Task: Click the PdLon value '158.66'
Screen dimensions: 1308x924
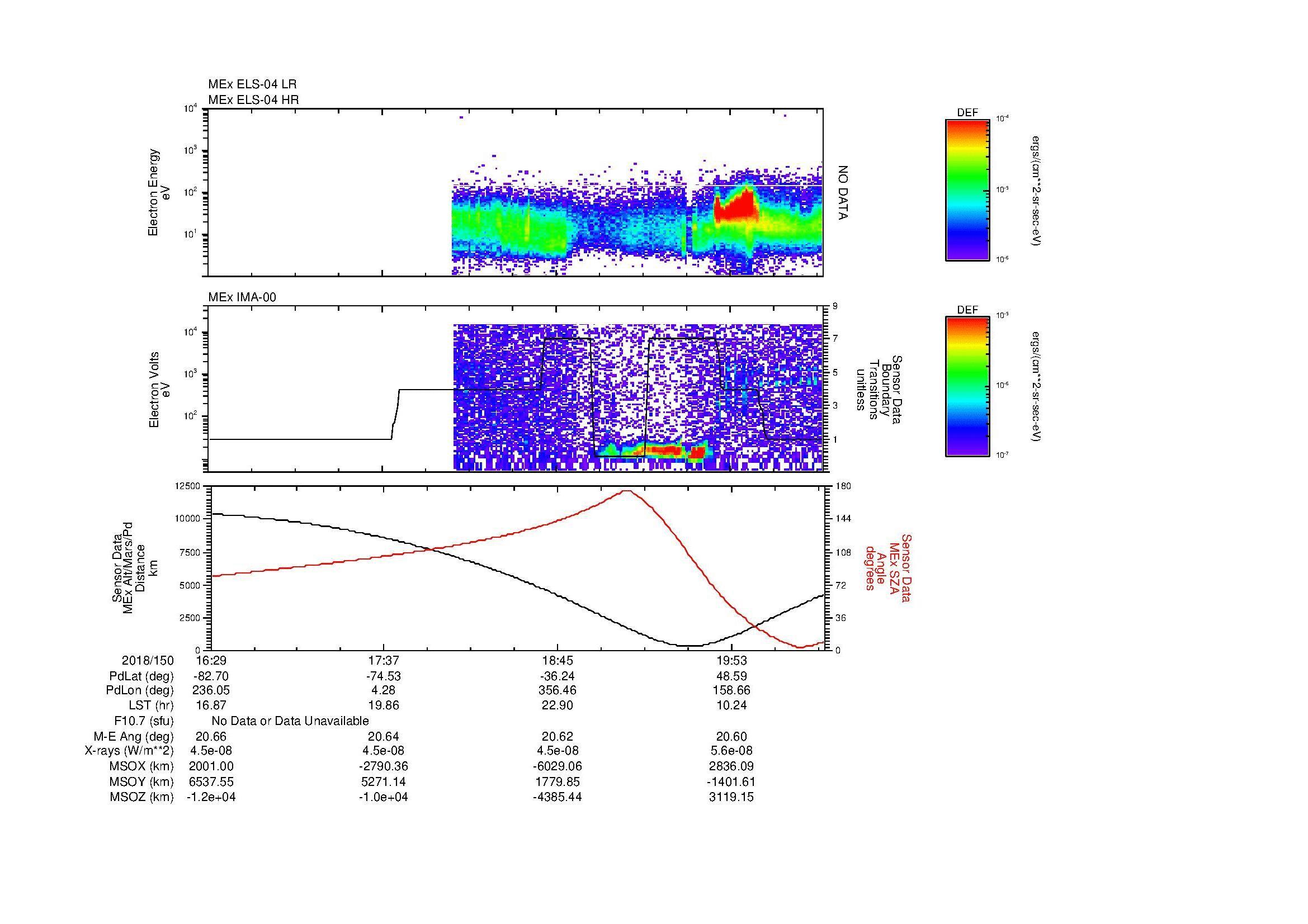Action: [731, 690]
